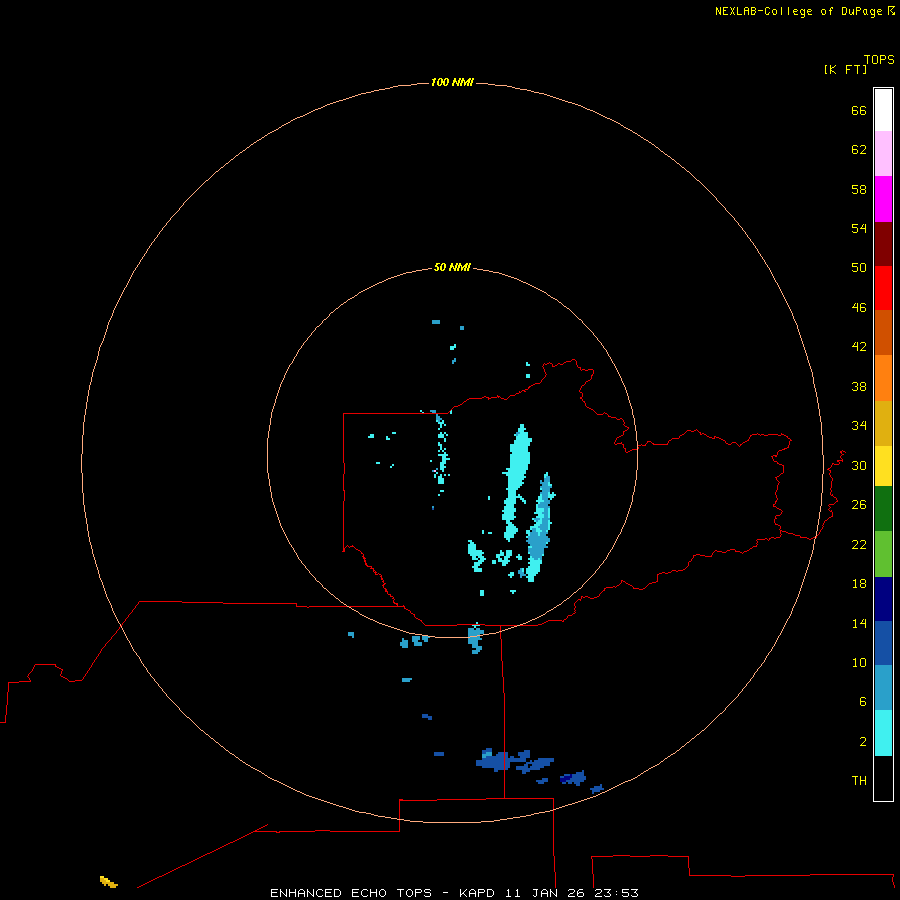900x900 pixels.
Task: Click the [K FT] legend units label
Action: [845, 69]
